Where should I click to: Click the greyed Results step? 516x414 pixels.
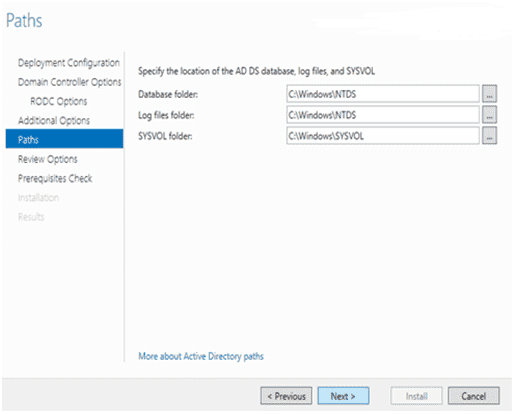point(31,217)
